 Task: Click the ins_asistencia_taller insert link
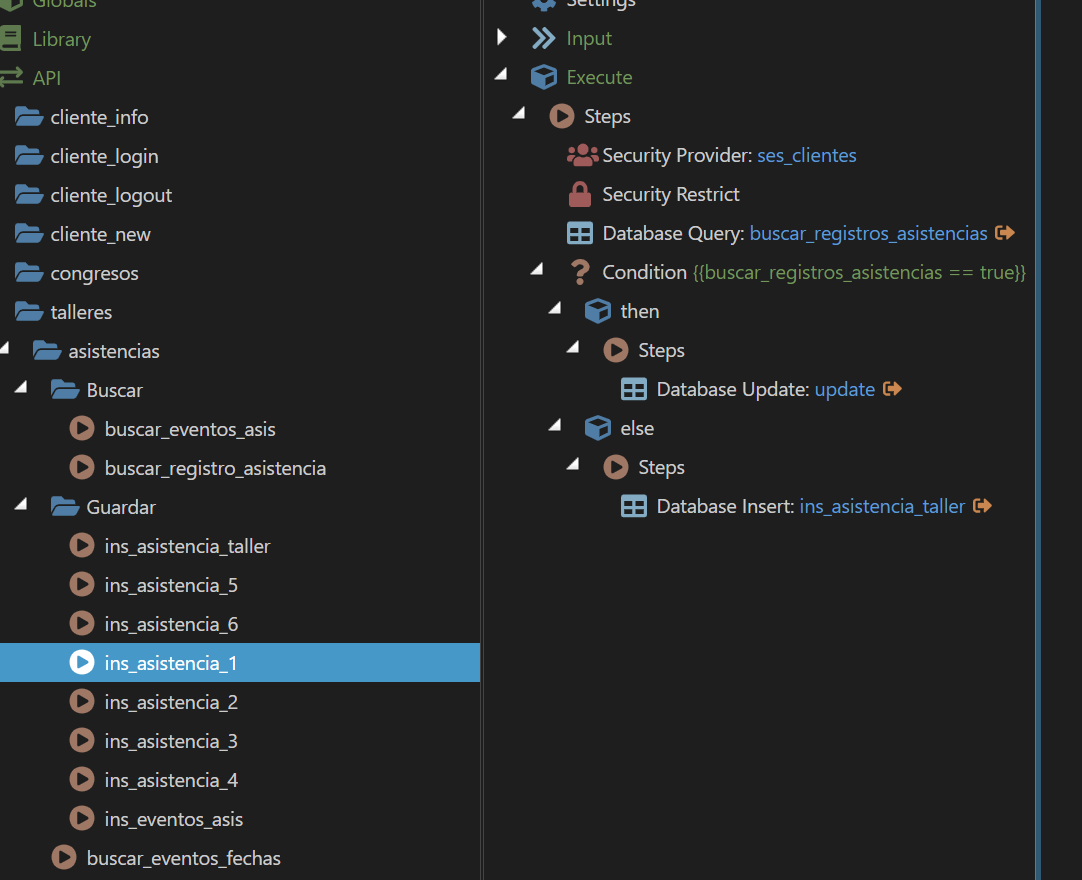click(x=882, y=507)
